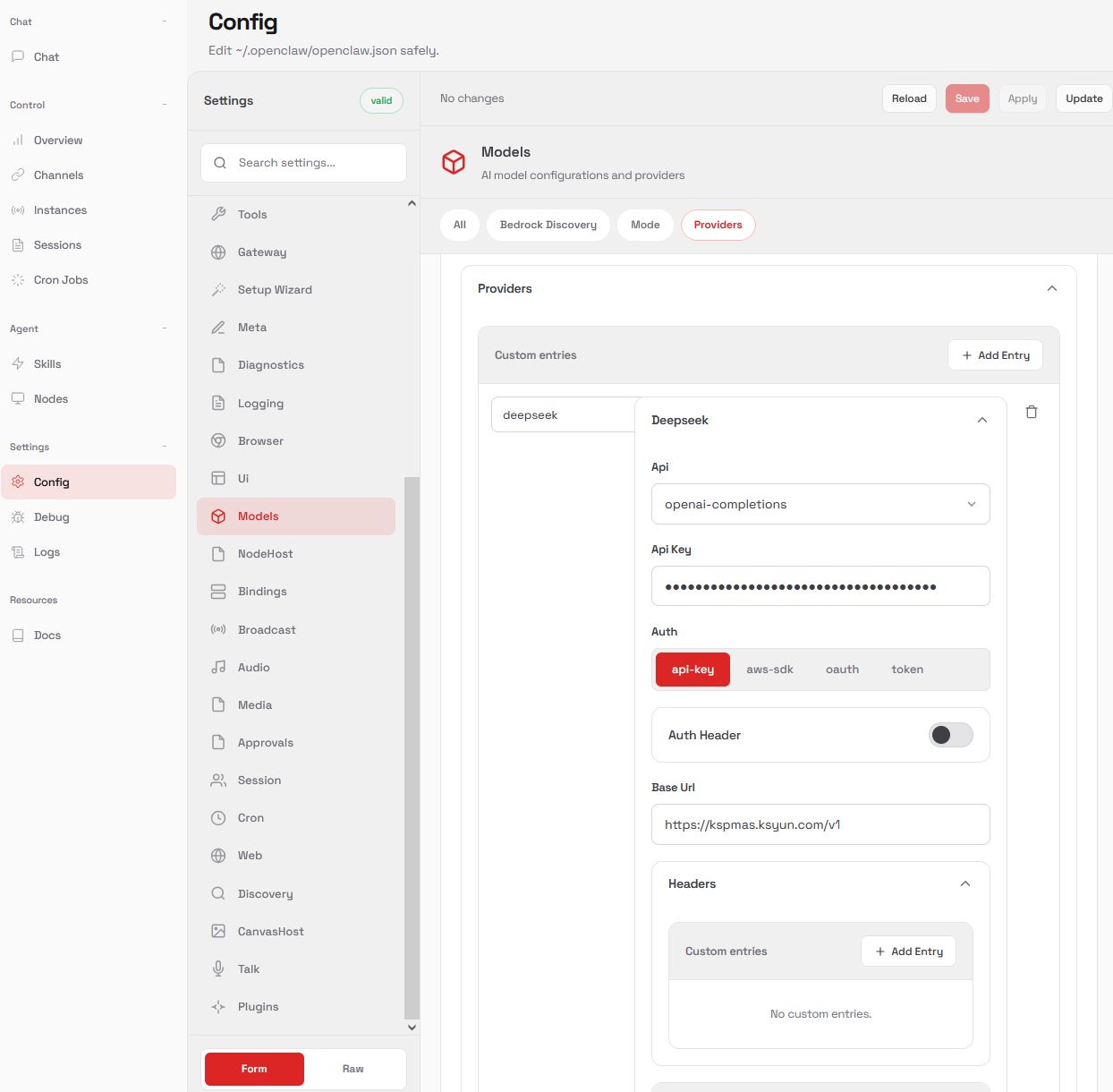1113x1092 pixels.
Task: Choose oauth as auth method
Action: click(842, 670)
